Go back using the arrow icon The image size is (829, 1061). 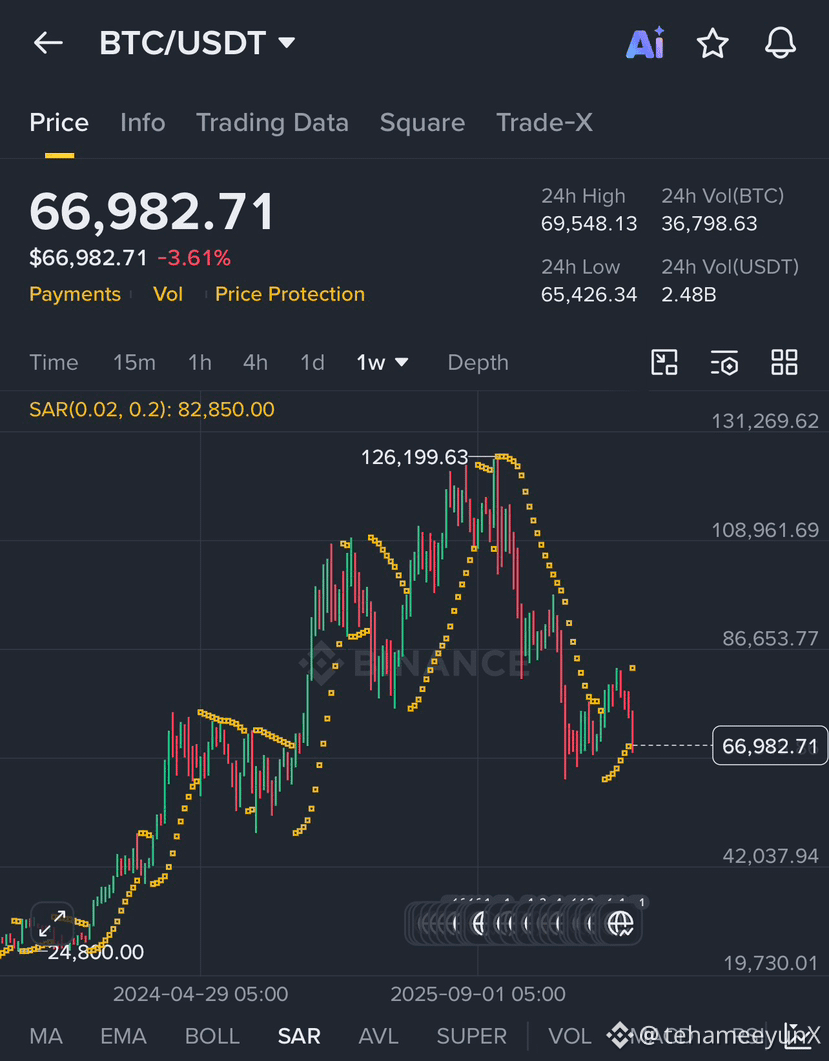click(x=48, y=43)
